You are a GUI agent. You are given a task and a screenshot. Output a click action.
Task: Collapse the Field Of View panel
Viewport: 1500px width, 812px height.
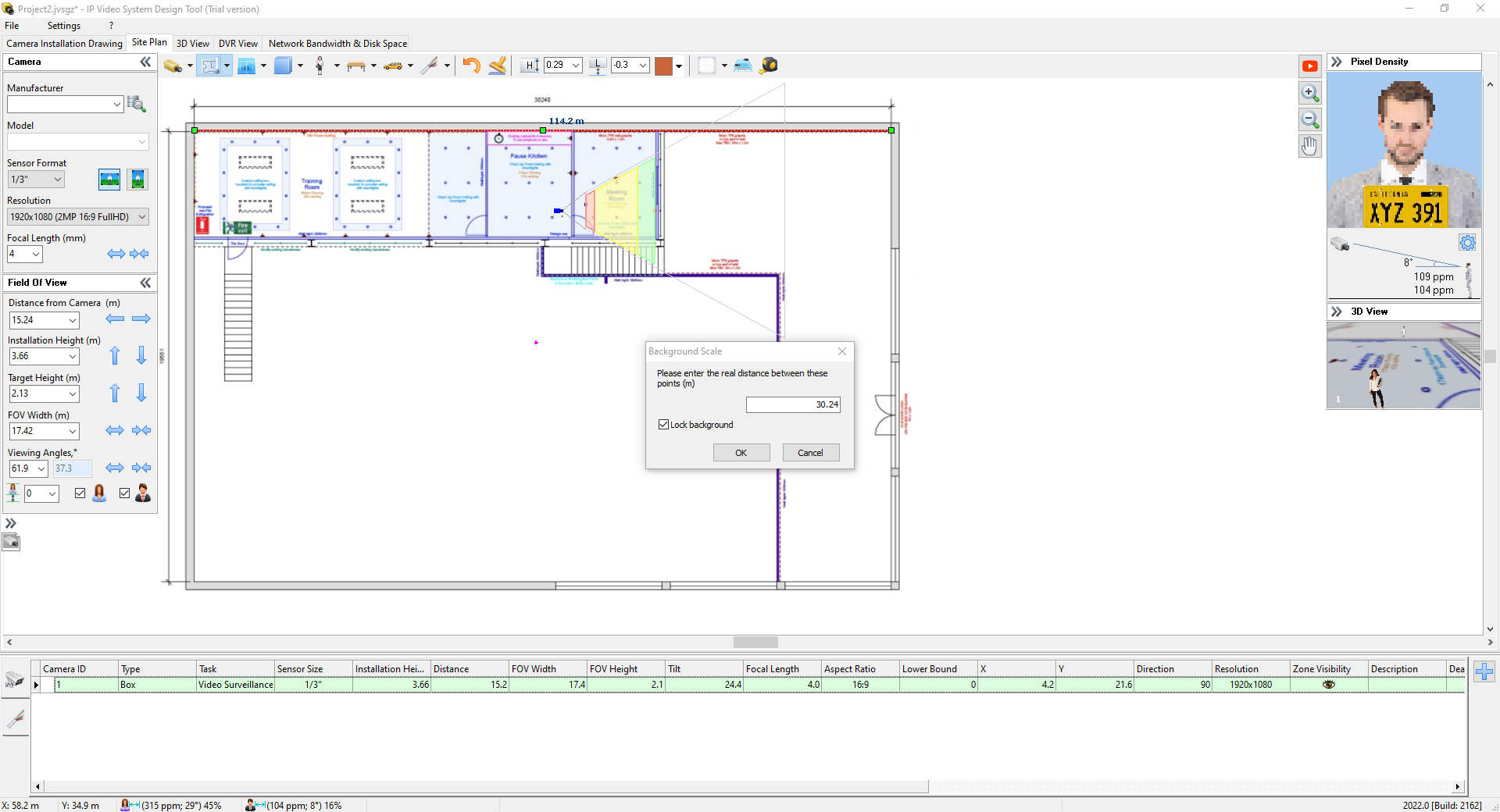(x=145, y=283)
